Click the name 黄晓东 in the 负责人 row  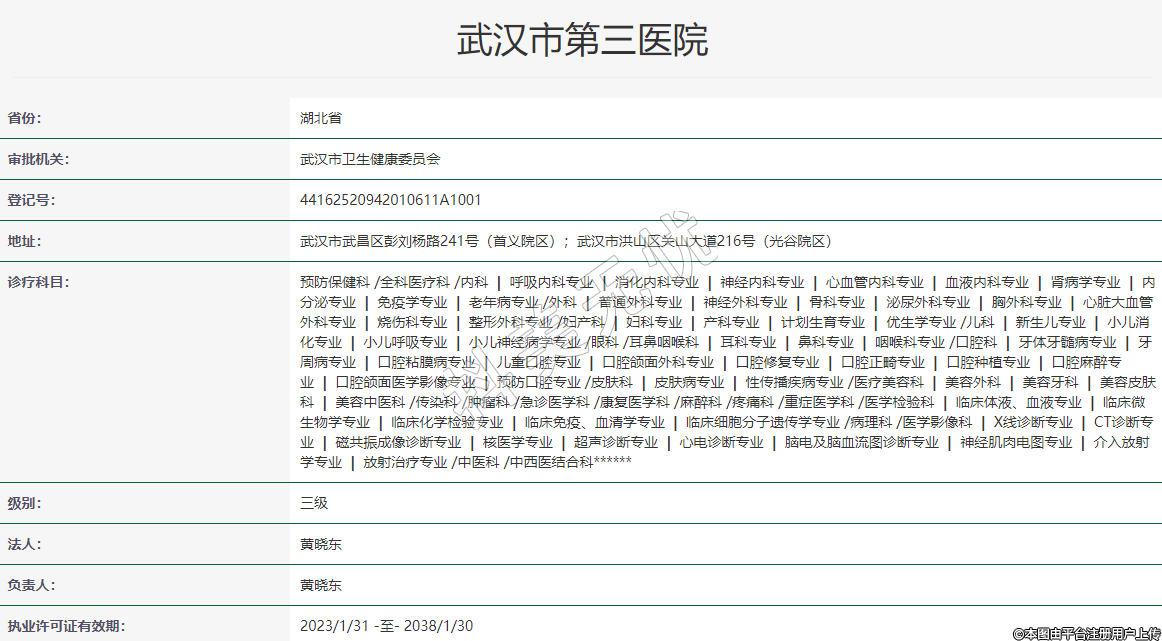321,585
